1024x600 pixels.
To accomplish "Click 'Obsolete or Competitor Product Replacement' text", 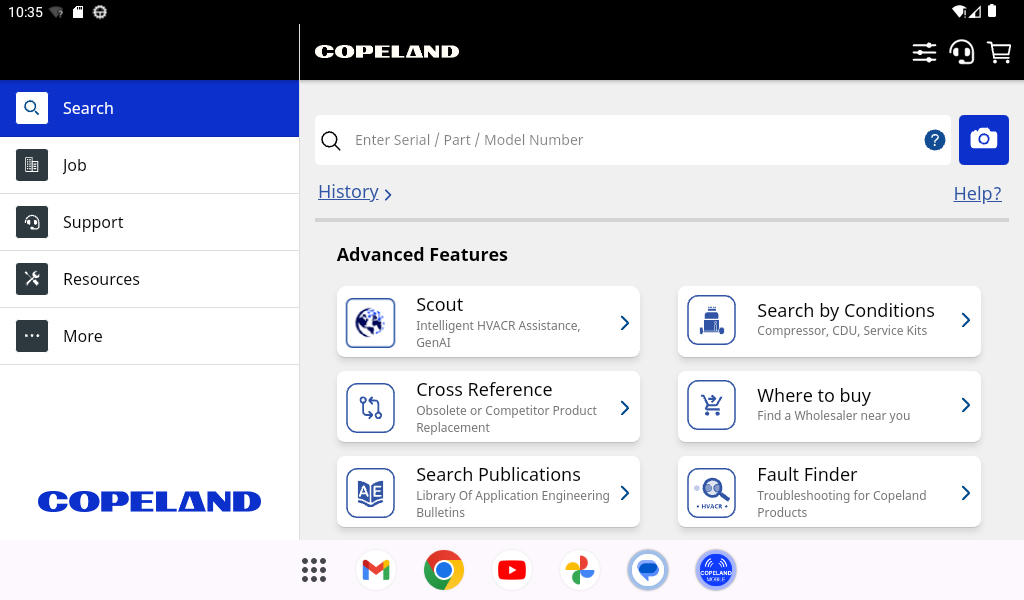I will click(x=507, y=418).
